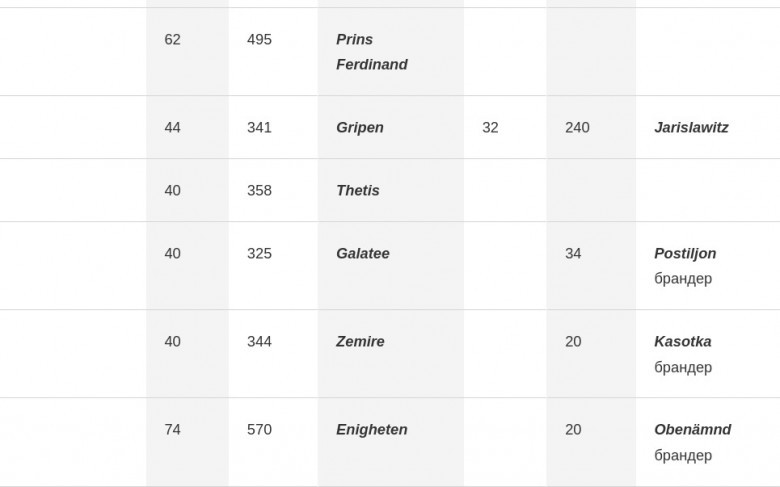Viewport: 780px width, 487px height.
Task: Click the брандер label under Postiljon
Action: pyautogui.click(x=683, y=279)
